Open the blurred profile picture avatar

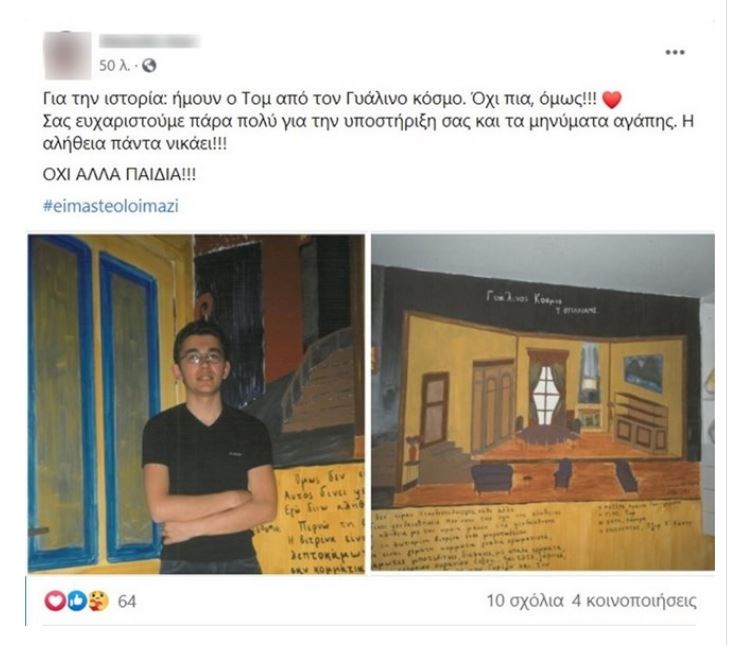67,55
